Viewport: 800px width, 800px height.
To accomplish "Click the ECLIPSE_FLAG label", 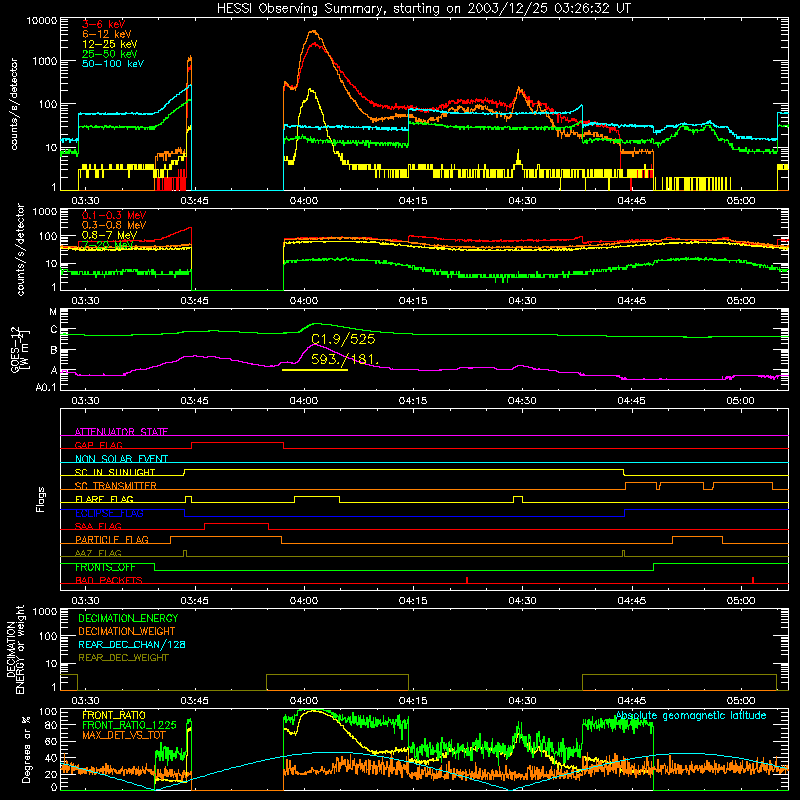I will tap(109, 513).
